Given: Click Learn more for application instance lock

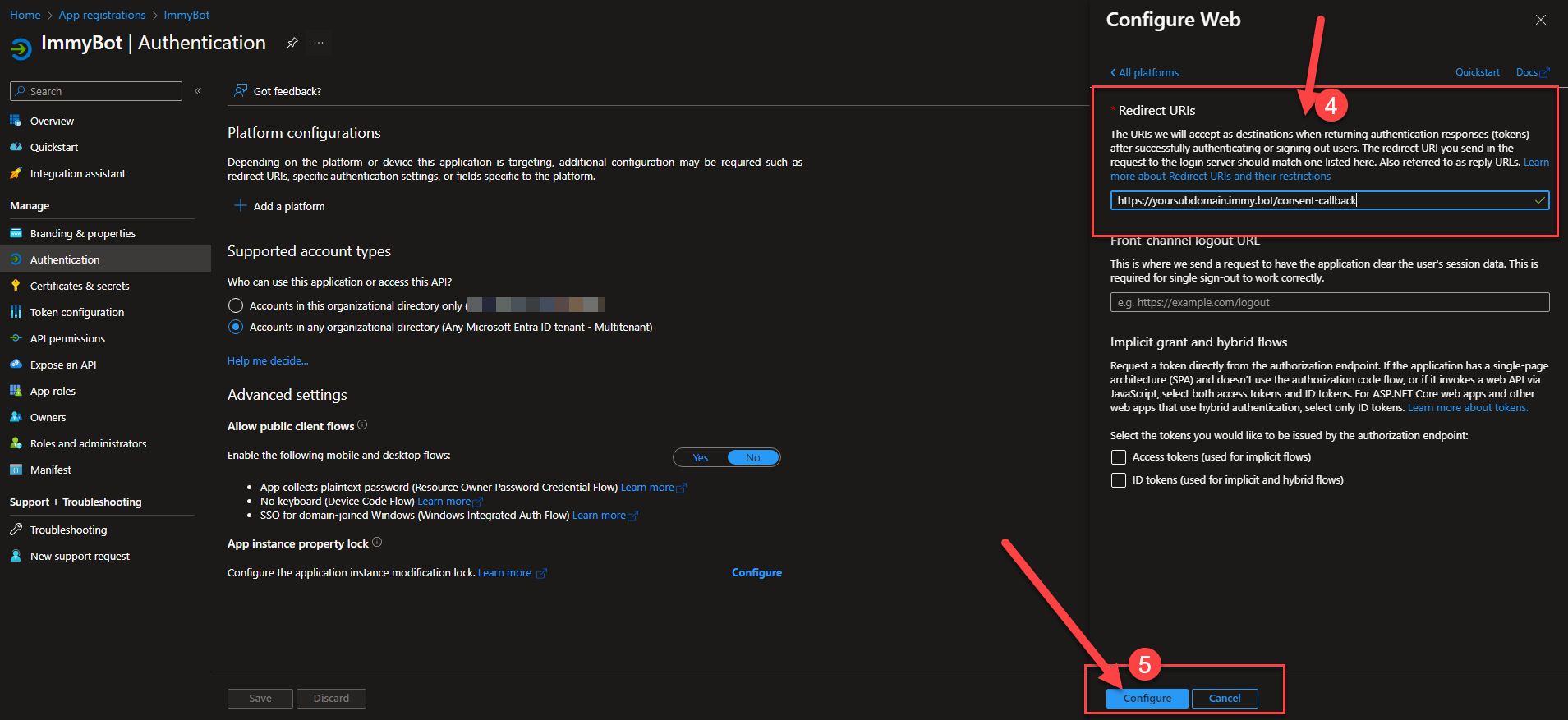Looking at the screenshot, I should [512, 573].
